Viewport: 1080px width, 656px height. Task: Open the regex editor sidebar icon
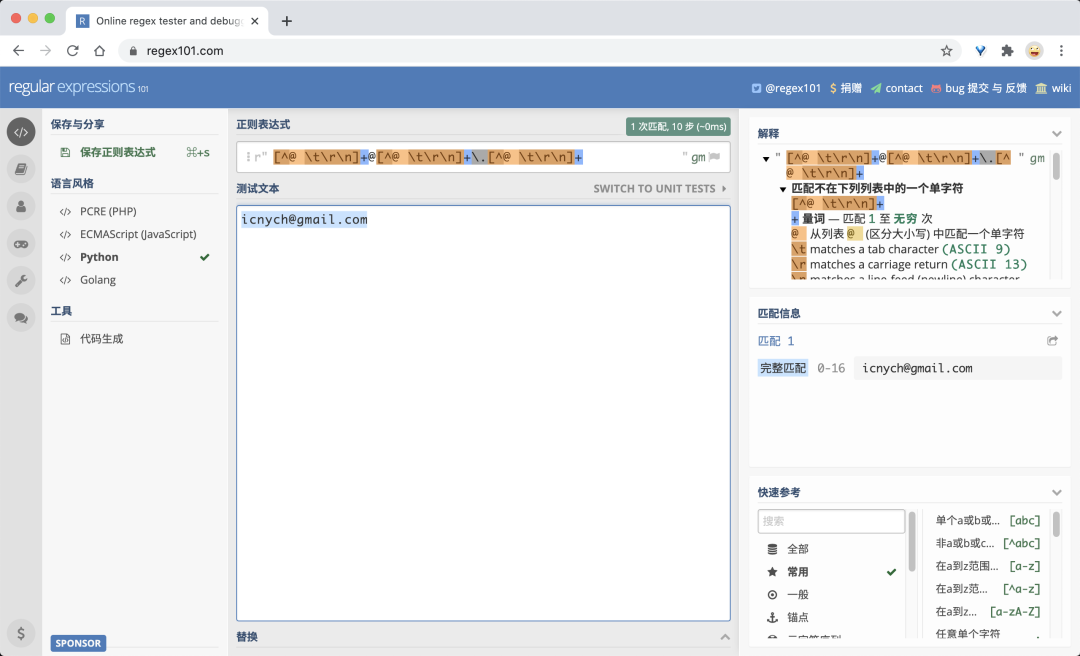click(x=21, y=132)
